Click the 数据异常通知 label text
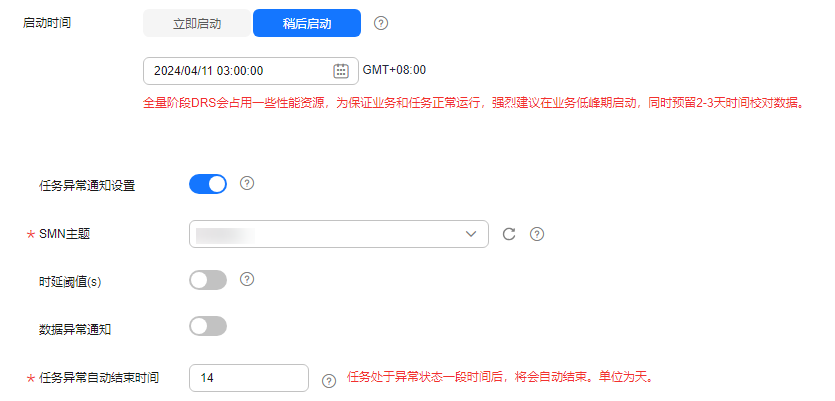 75,330
